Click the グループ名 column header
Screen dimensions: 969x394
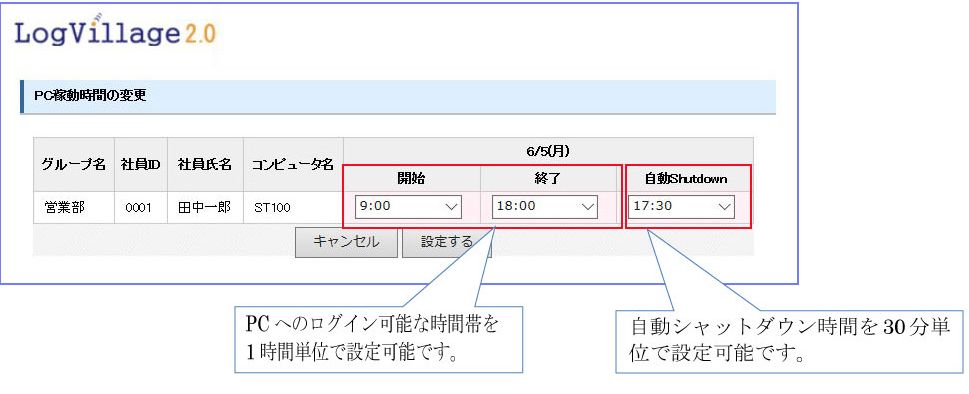pyautogui.click(x=74, y=165)
